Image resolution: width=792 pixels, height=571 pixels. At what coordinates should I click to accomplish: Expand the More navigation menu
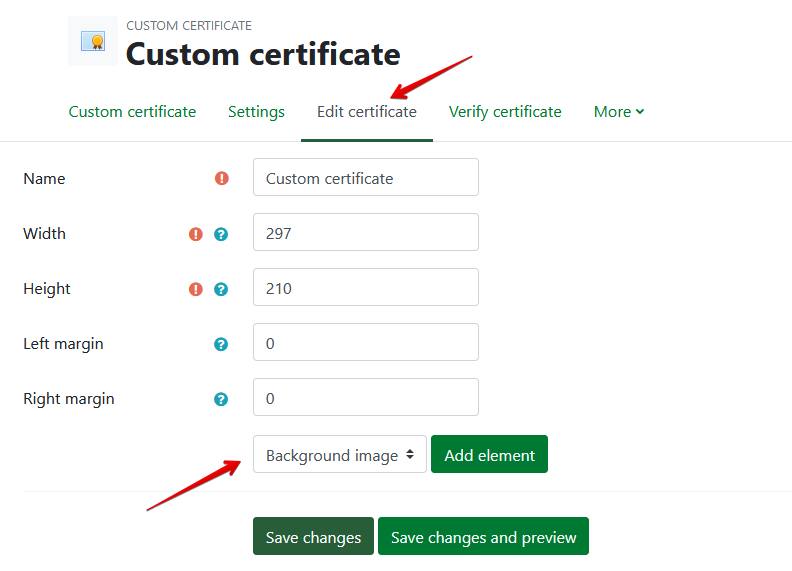(x=618, y=112)
